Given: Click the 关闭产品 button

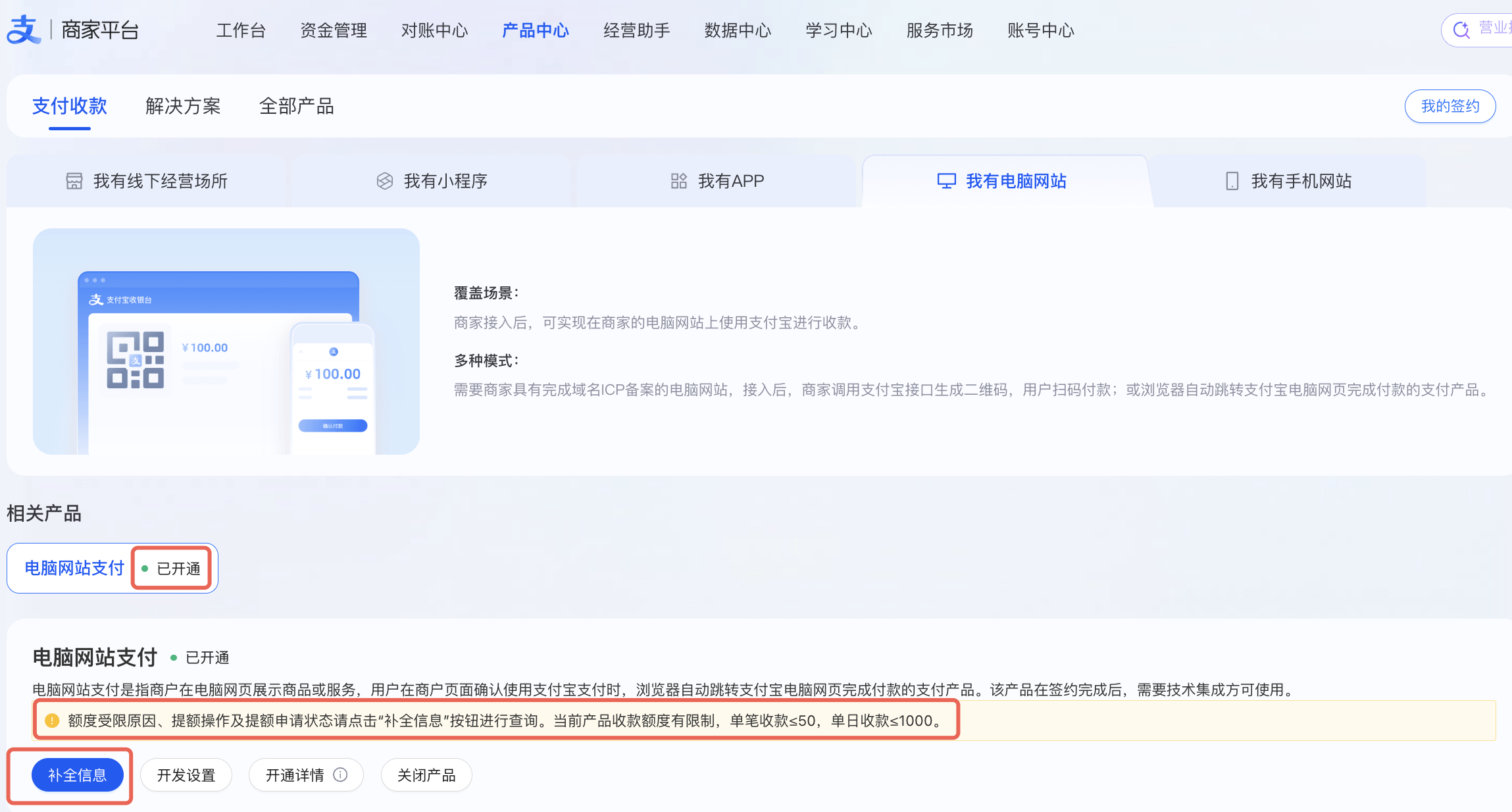Looking at the screenshot, I should click(426, 775).
